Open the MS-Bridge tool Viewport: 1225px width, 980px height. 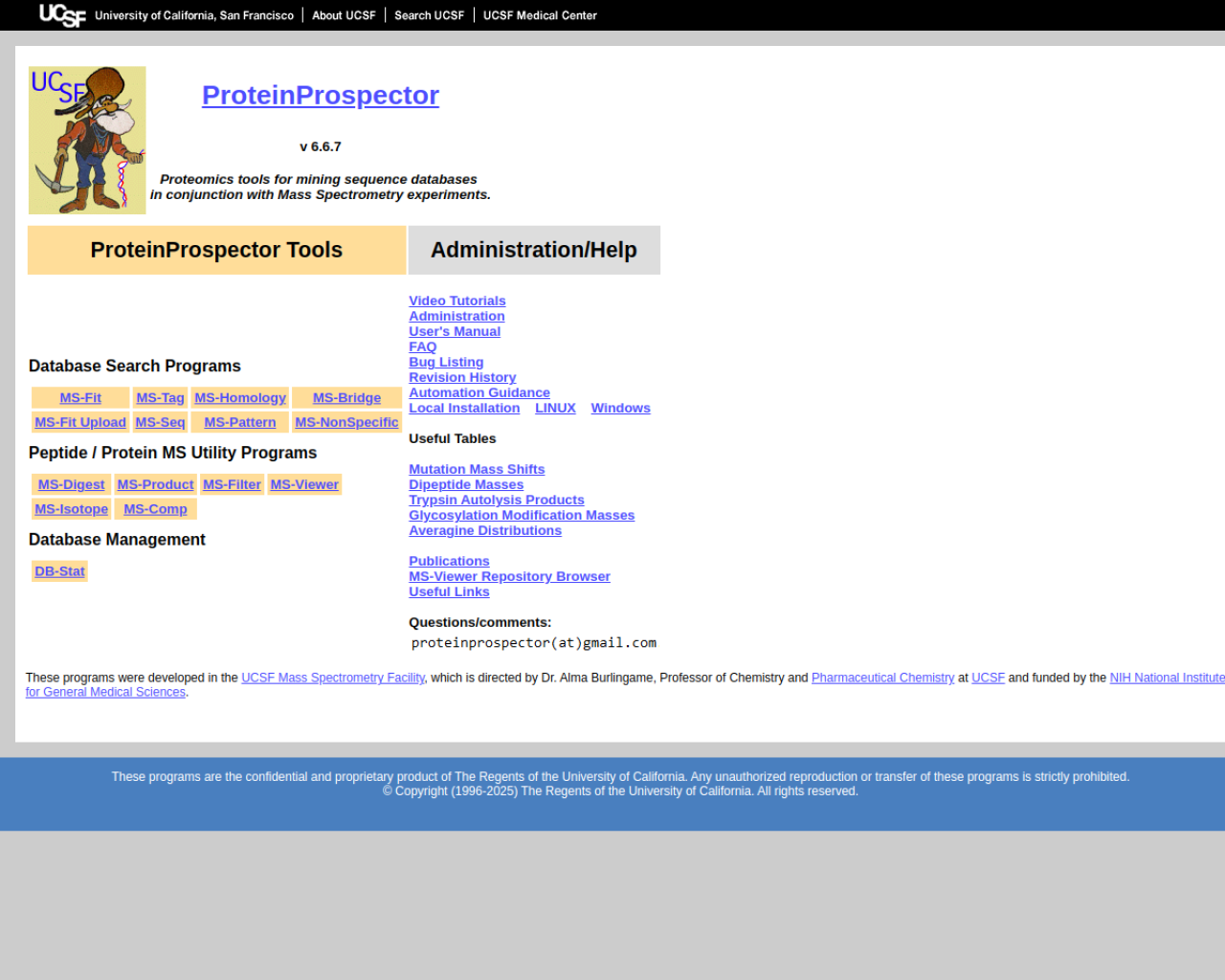click(346, 398)
